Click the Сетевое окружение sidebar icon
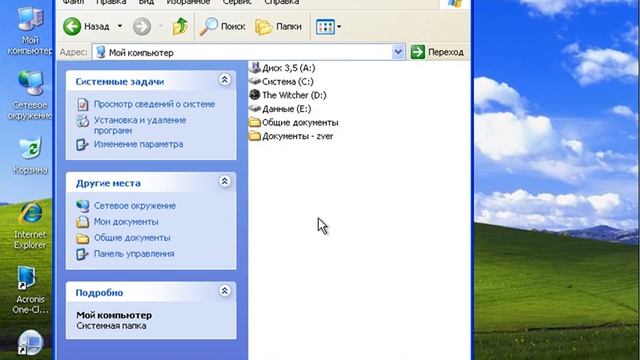640x360 pixels. [x=82, y=206]
